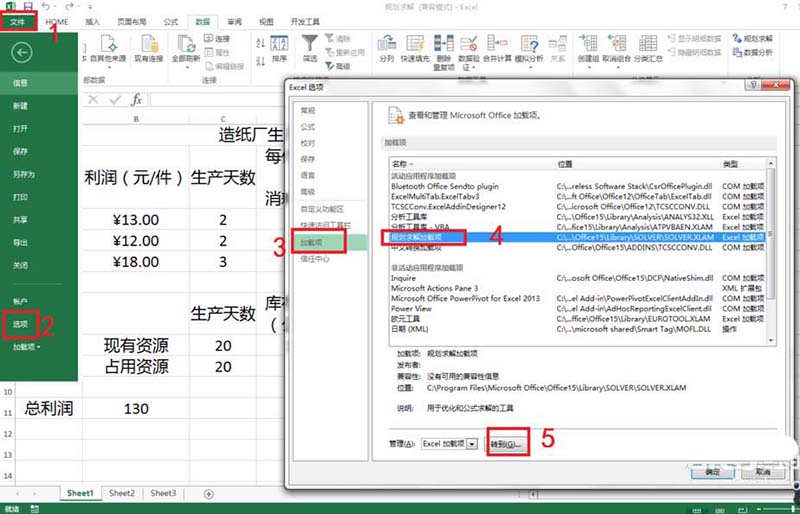The width and height of the screenshot is (800, 514).
Task: Select 另存为 in the backstage menu
Action: click(23, 174)
